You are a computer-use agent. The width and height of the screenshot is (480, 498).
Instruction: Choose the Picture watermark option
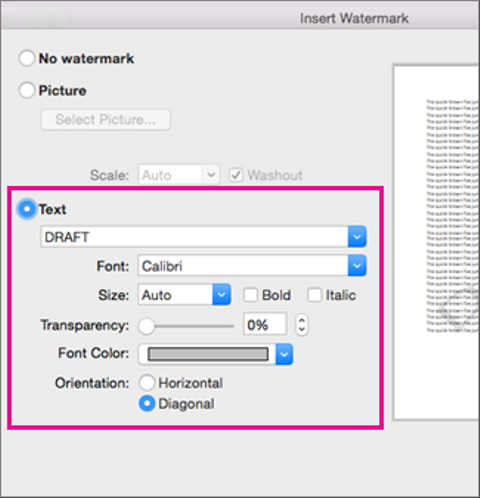[x=27, y=90]
